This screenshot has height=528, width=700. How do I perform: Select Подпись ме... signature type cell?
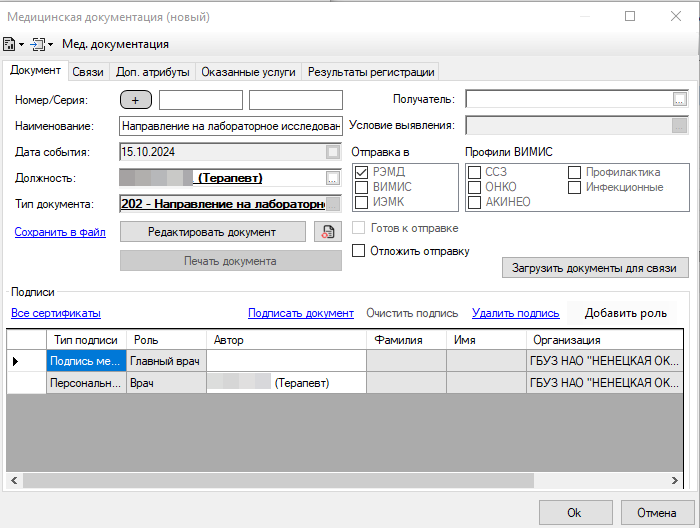86,361
